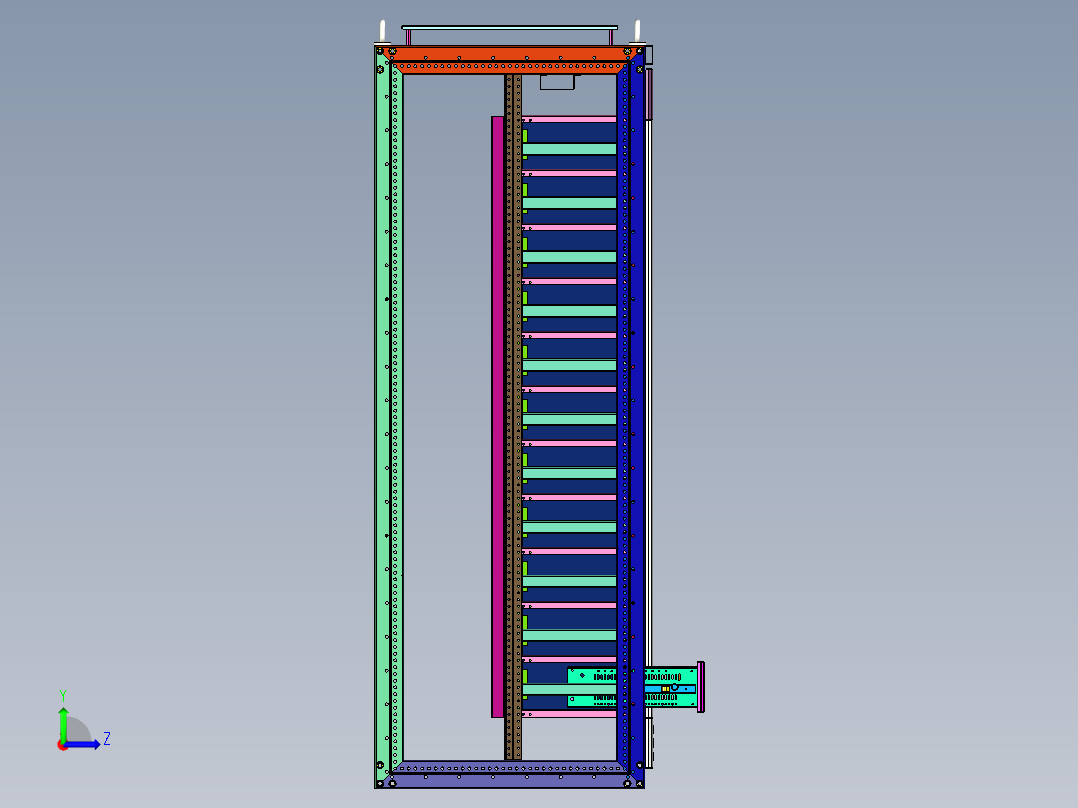Select the purple bottom frame beam
Screen dimensions: 1078x808
point(509,775)
